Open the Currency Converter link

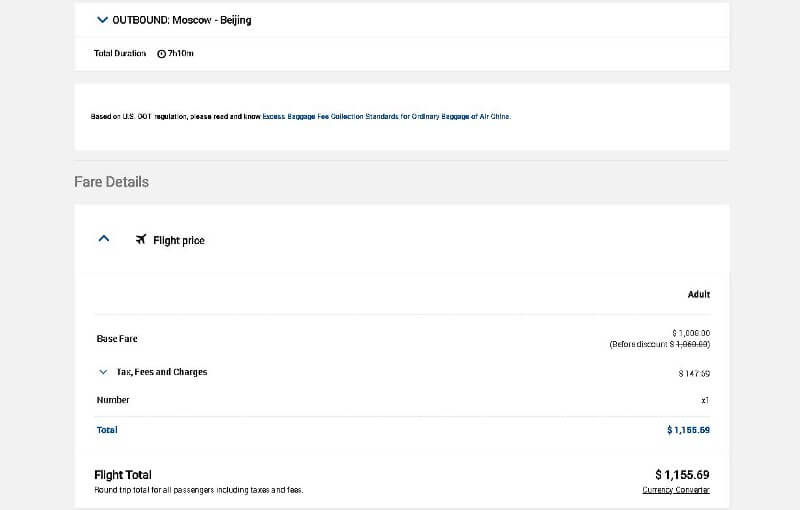(x=676, y=490)
